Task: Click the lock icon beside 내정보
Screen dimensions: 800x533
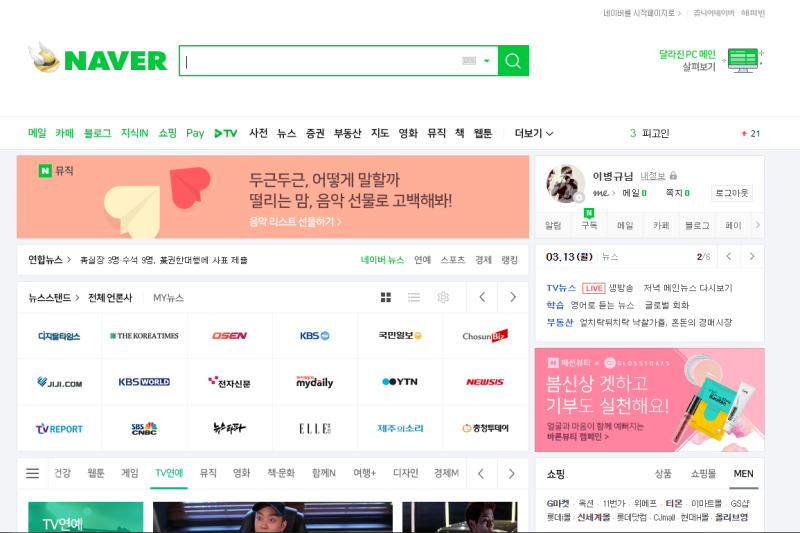Action: [x=673, y=176]
